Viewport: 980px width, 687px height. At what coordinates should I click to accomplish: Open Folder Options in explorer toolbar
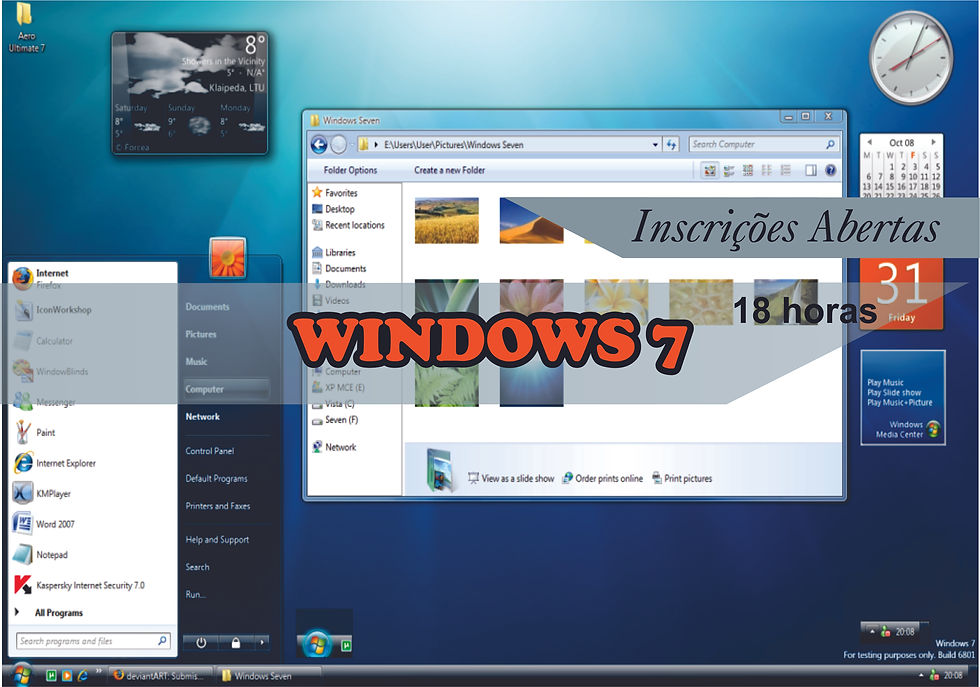point(350,170)
